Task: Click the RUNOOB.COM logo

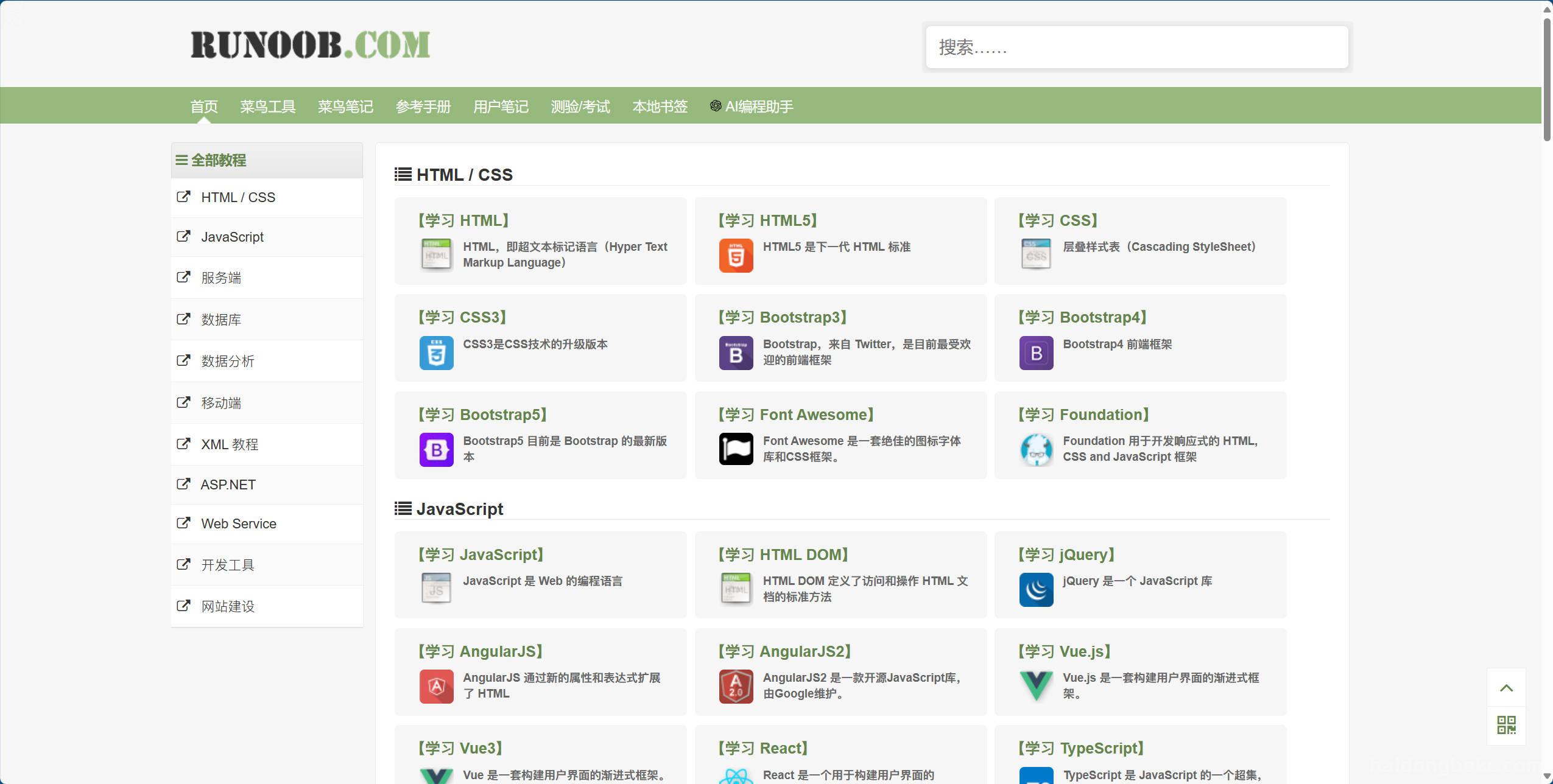Action: click(311, 45)
